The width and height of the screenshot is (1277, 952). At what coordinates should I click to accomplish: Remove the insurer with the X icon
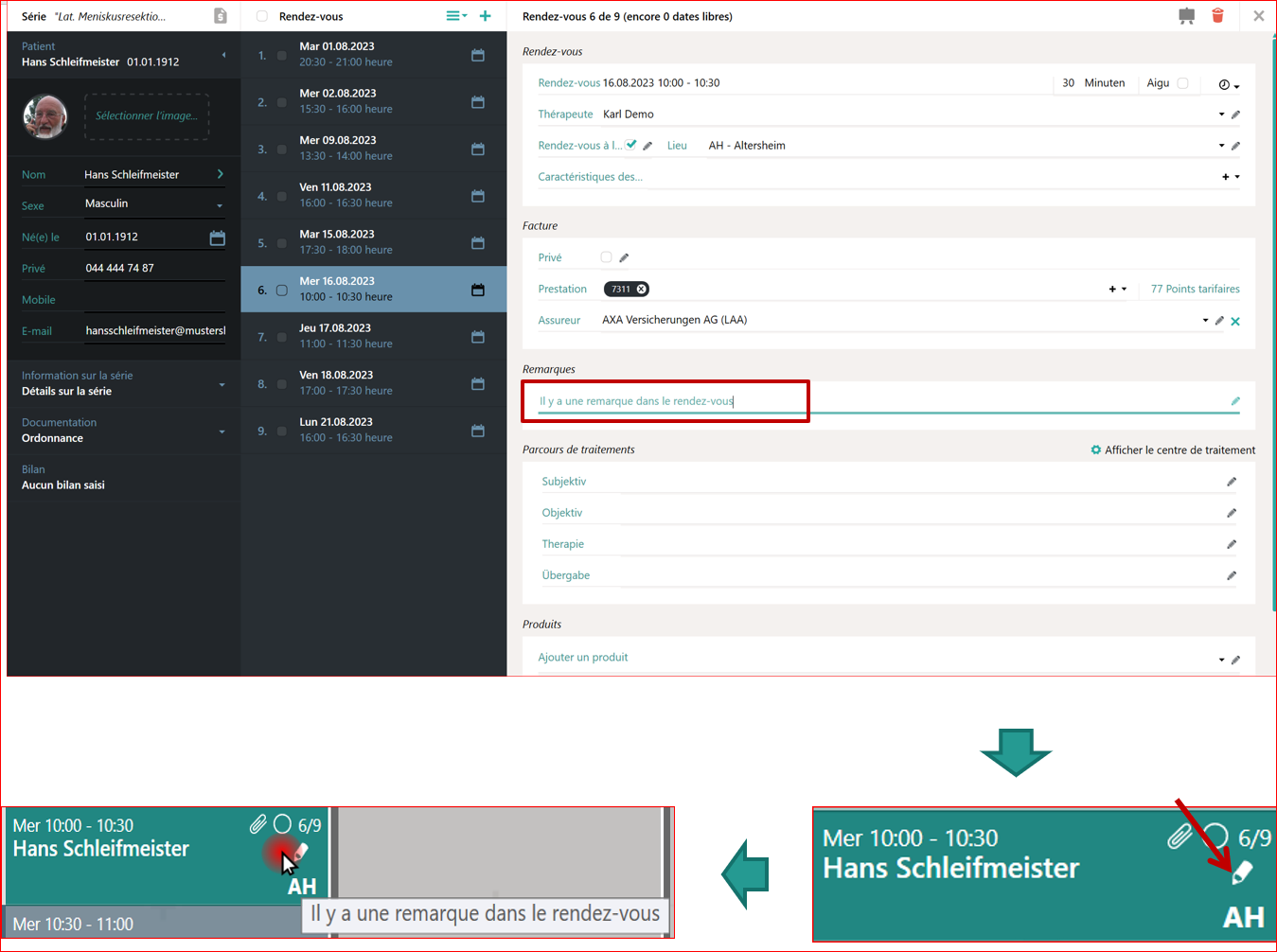pyautogui.click(x=1235, y=321)
